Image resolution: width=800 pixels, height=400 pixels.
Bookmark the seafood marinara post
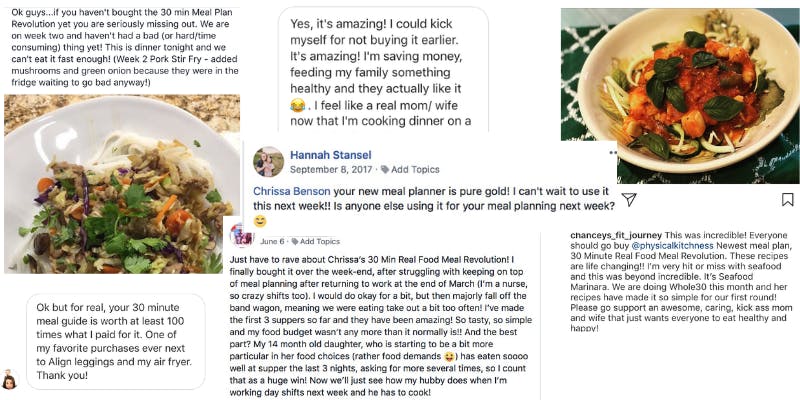(788, 199)
